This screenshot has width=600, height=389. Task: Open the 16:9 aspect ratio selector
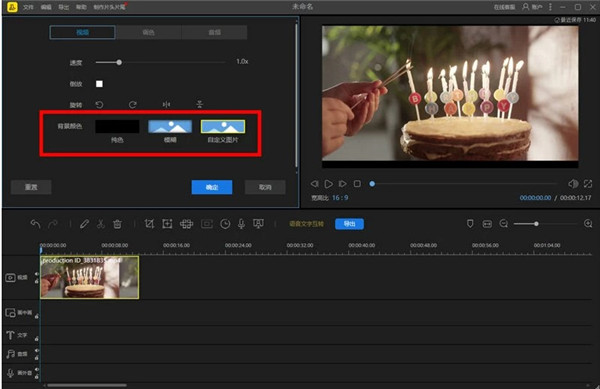(340, 198)
